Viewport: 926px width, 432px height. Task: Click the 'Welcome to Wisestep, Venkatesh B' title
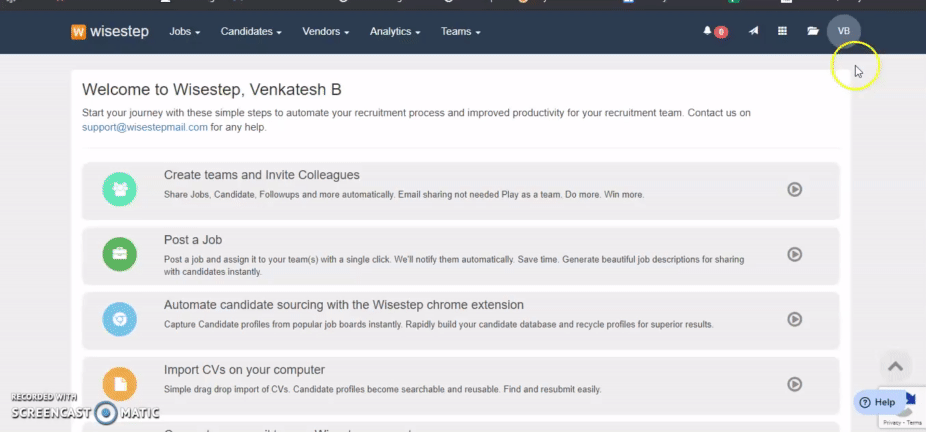pyautogui.click(x=211, y=90)
